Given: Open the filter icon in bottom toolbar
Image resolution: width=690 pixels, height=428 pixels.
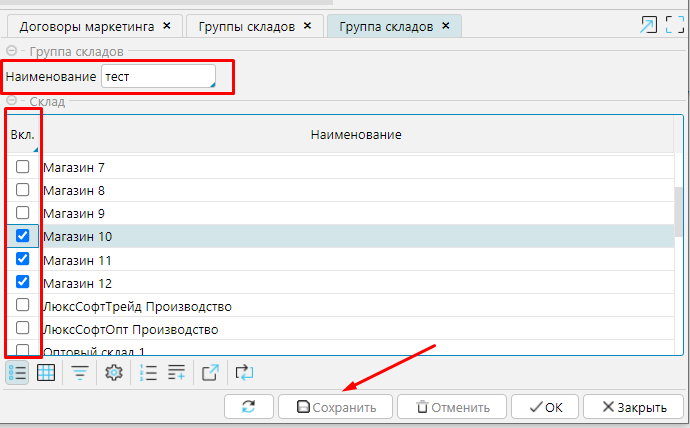Looking at the screenshot, I should tap(79, 373).
